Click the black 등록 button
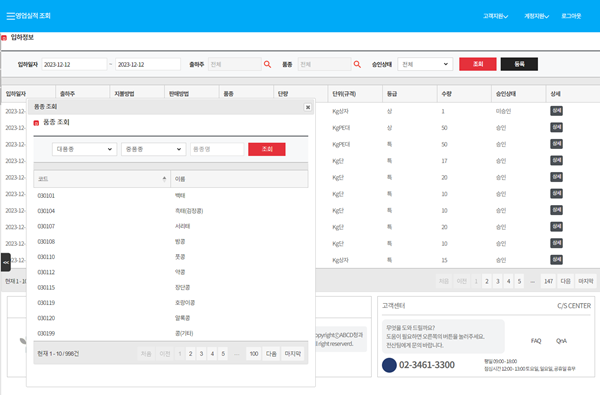Viewport: 600px width, 395px height. point(519,64)
